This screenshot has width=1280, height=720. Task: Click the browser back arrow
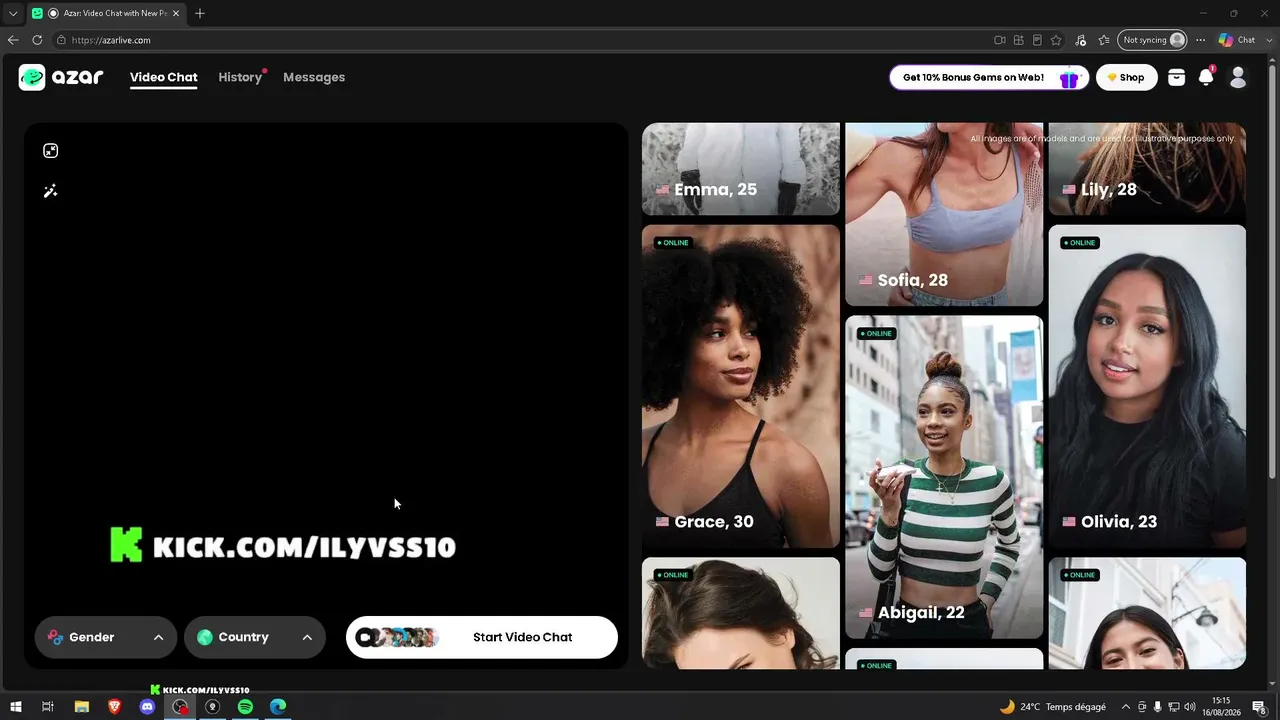(x=13, y=40)
